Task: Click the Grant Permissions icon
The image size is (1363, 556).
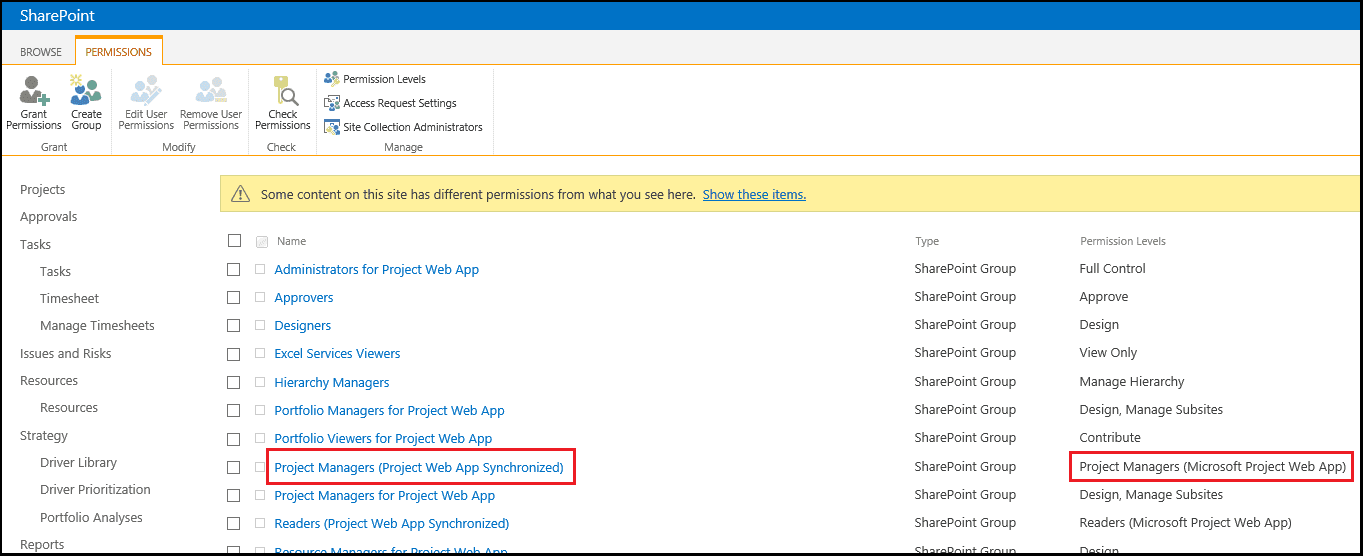Action: (33, 91)
